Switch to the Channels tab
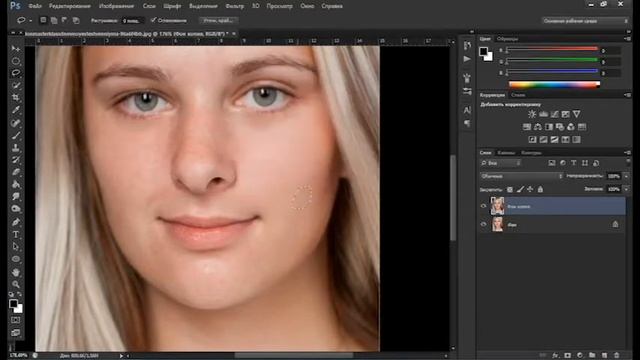This screenshot has height=360, width=640. point(506,153)
